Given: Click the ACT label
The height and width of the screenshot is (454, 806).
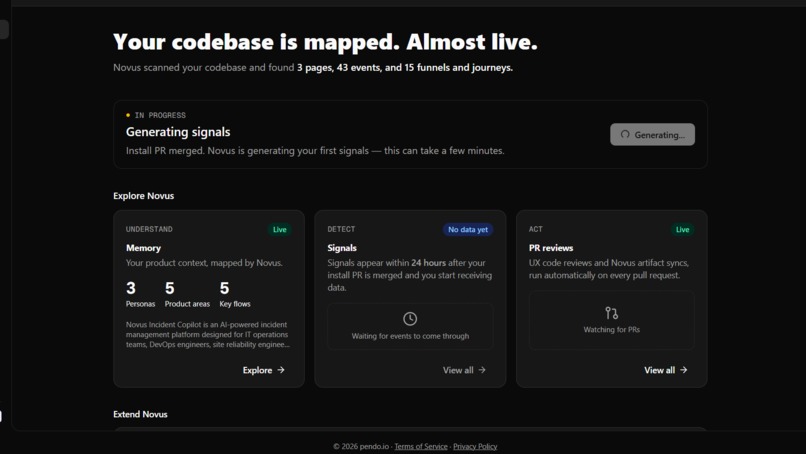Looking at the screenshot, I should pyautogui.click(x=536, y=229).
